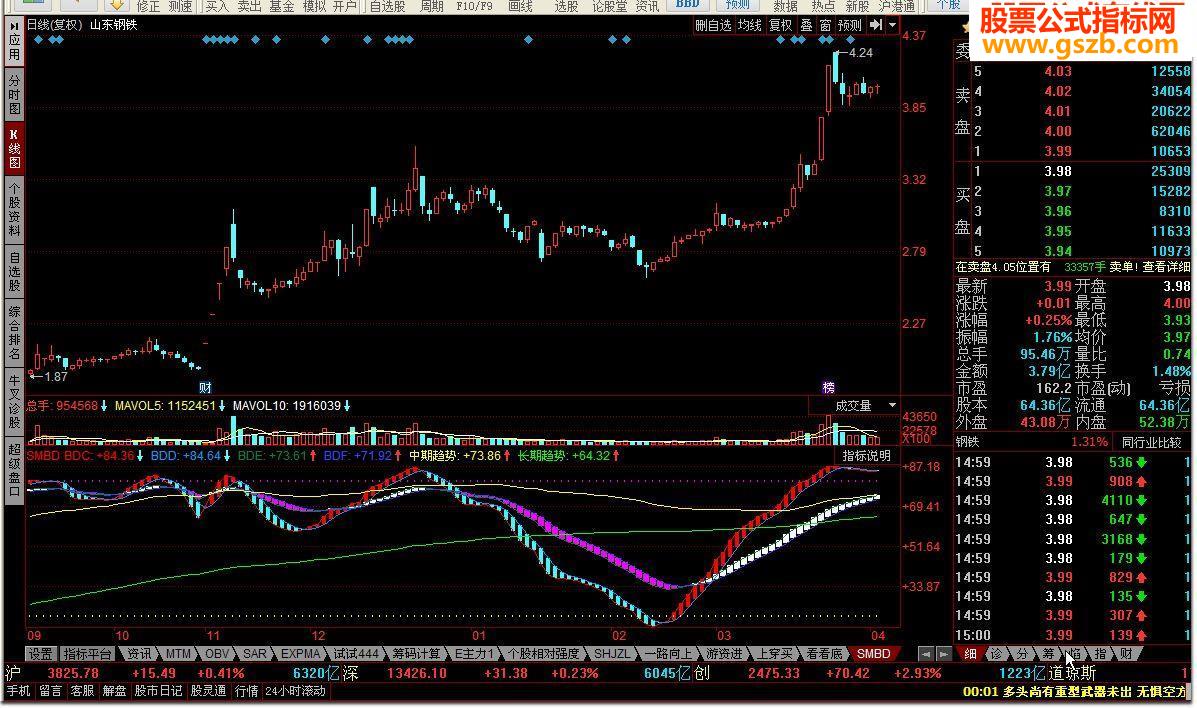1197x708 pixels.
Task: Open 自选股 from the top toolbar
Action: coord(387,6)
